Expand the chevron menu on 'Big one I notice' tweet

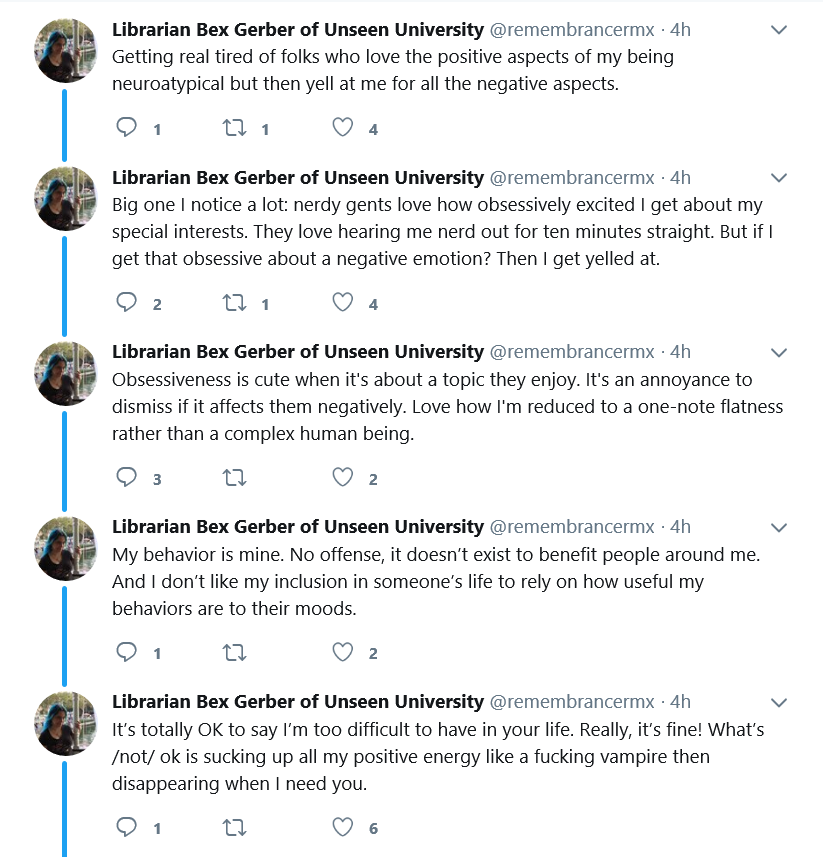click(x=779, y=178)
